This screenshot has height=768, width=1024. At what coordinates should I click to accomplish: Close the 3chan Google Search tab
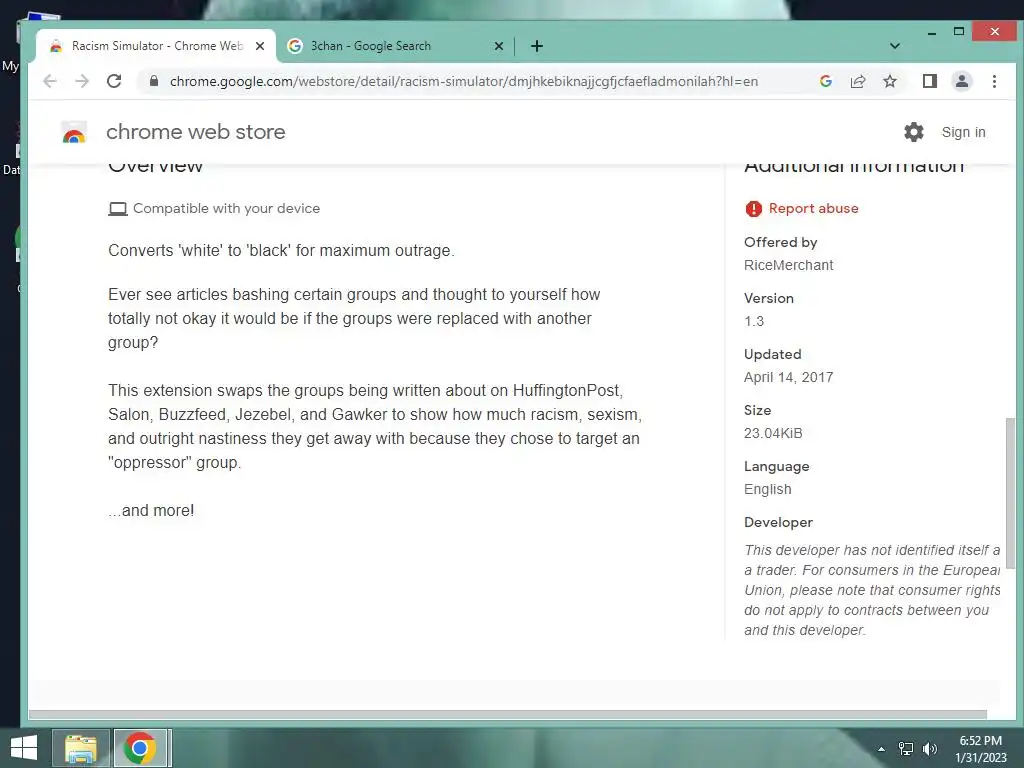coord(498,46)
